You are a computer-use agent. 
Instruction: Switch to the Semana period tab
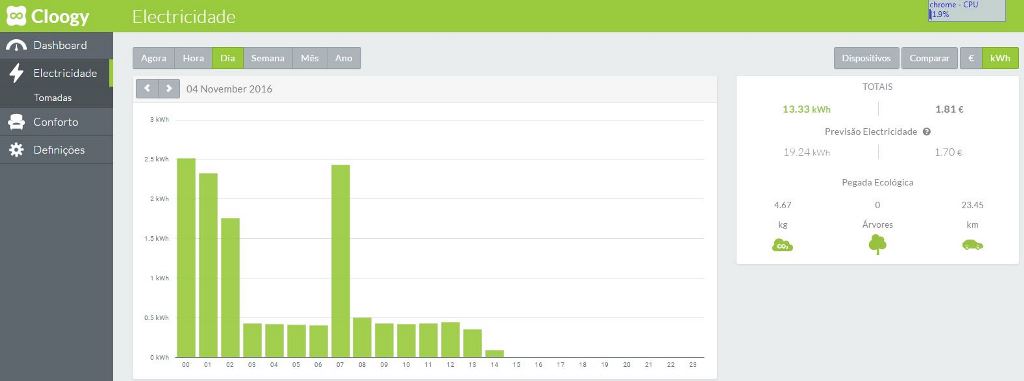click(x=268, y=58)
